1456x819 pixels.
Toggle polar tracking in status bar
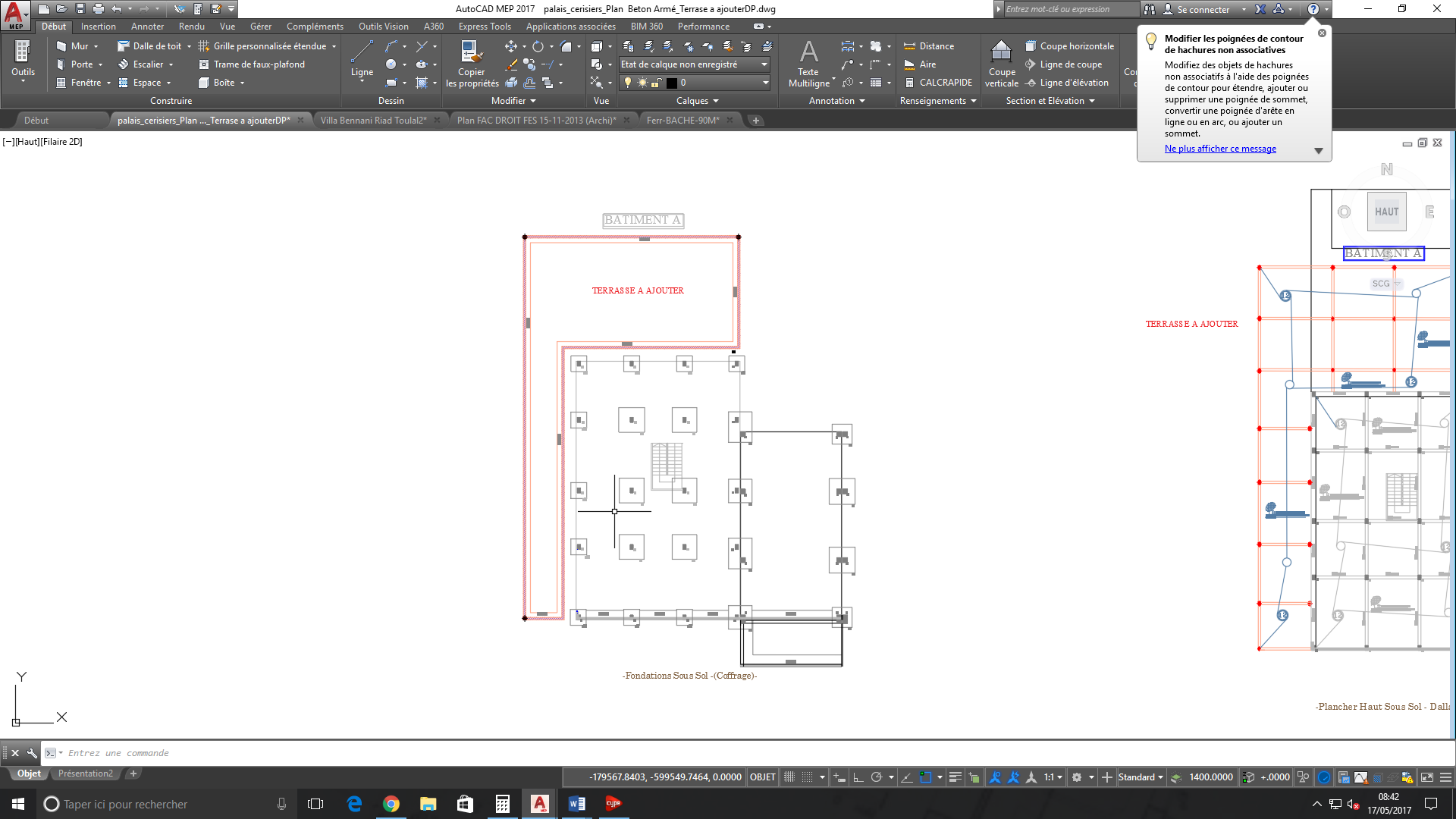(877, 777)
